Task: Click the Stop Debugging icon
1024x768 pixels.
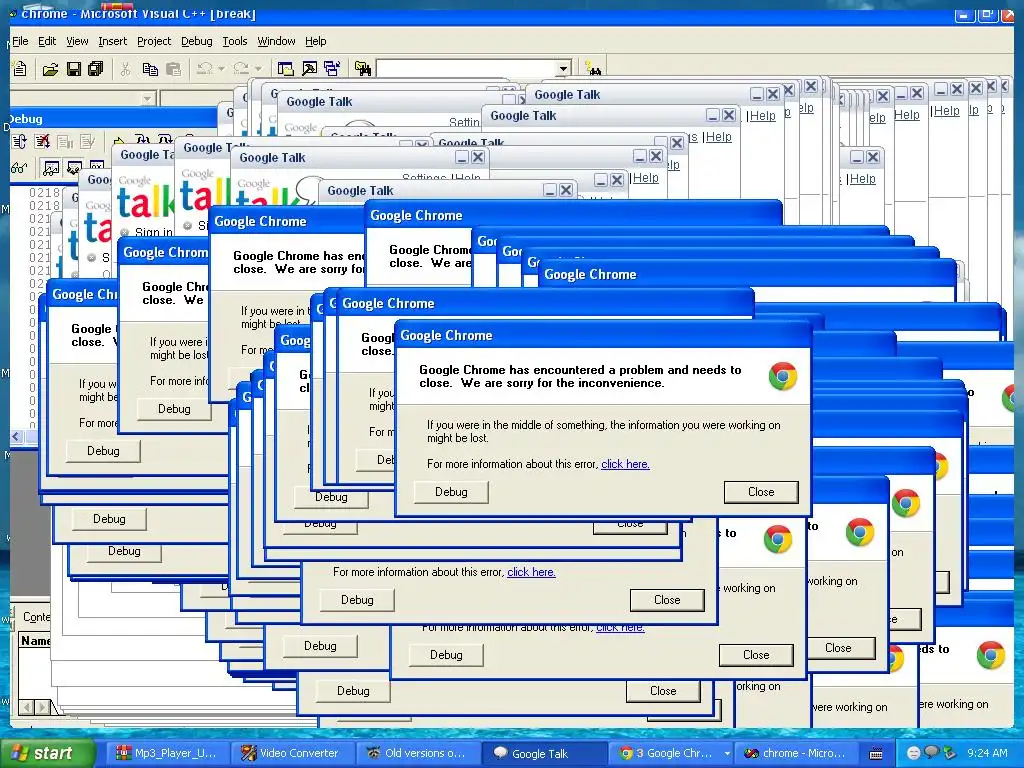Action: pyautogui.click(x=42, y=141)
